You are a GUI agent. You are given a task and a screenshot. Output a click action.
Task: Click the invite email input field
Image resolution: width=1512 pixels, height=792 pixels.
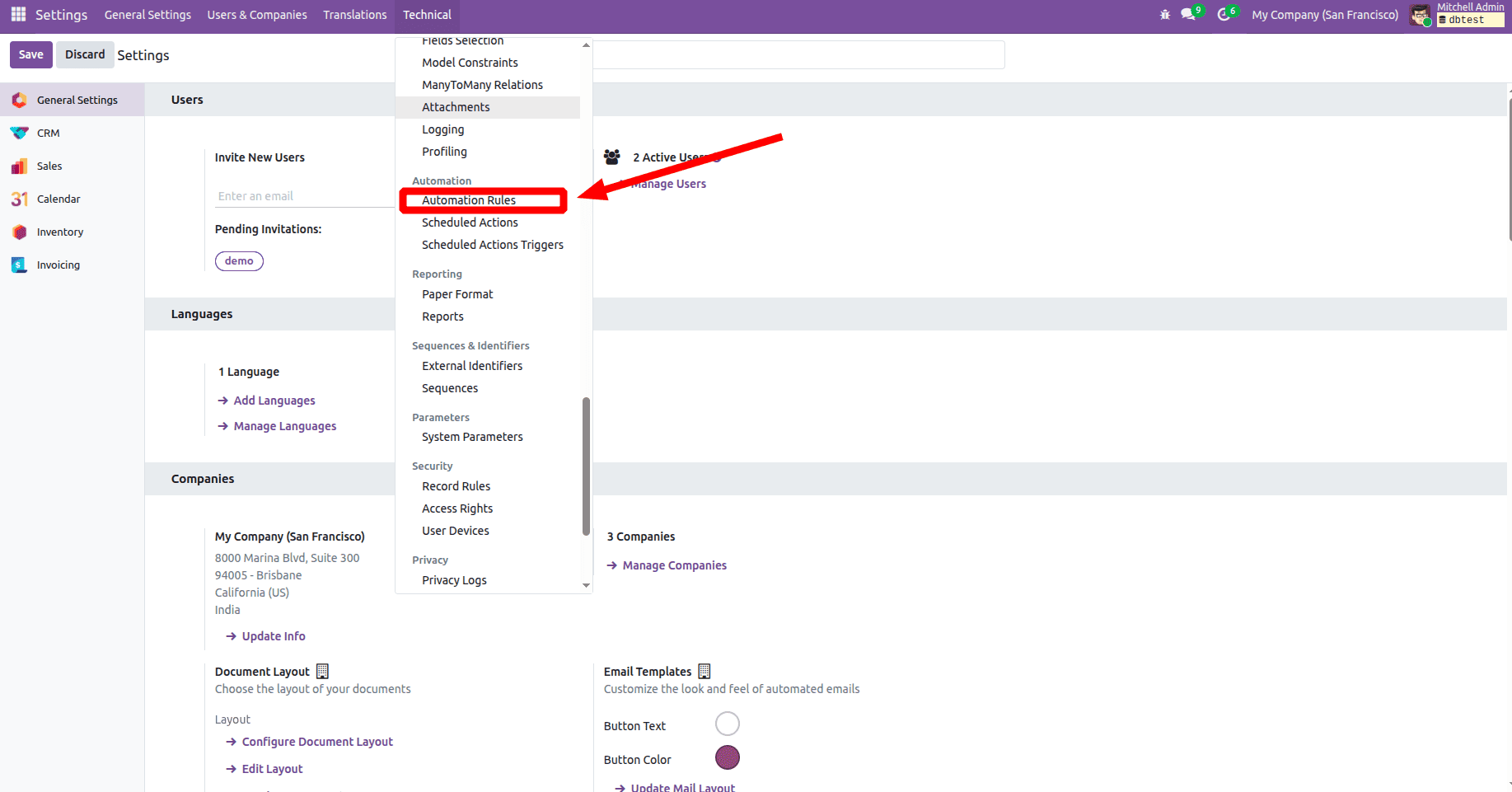coord(305,196)
